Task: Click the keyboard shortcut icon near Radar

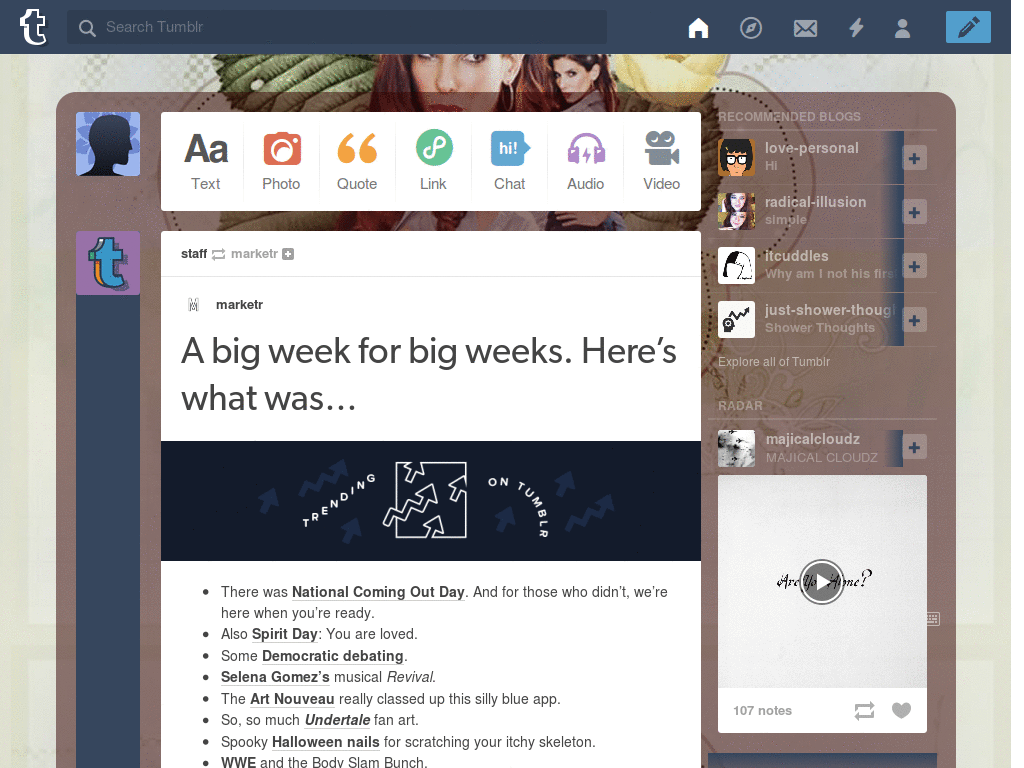Action: coord(933,618)
